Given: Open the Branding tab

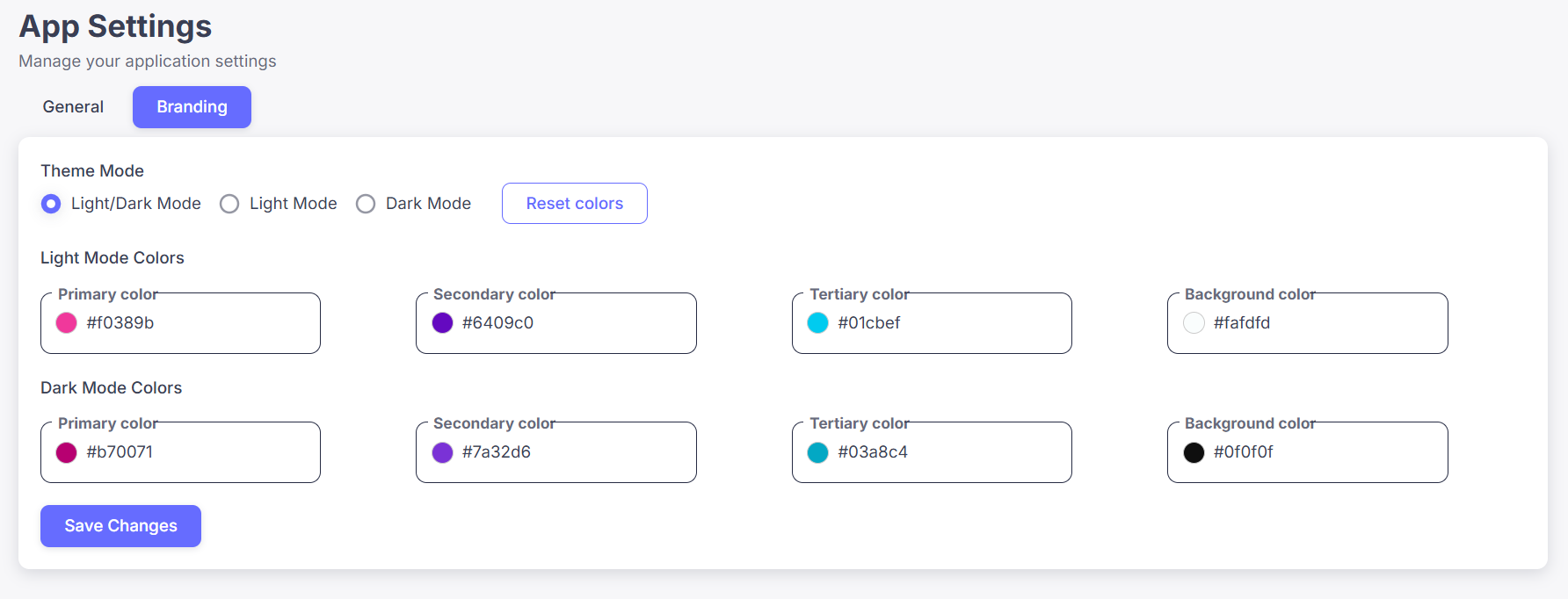Looking at the screenshot, I should coord(192,107).
